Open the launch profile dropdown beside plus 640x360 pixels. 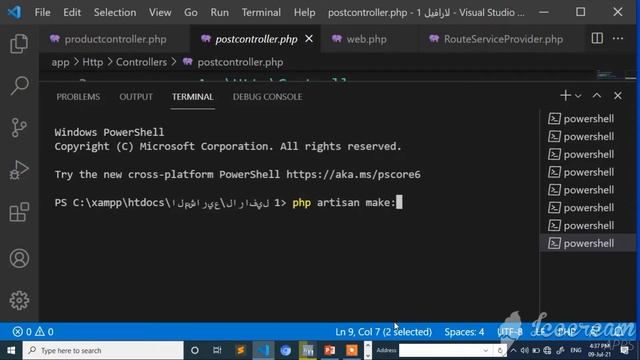[578, 96]
